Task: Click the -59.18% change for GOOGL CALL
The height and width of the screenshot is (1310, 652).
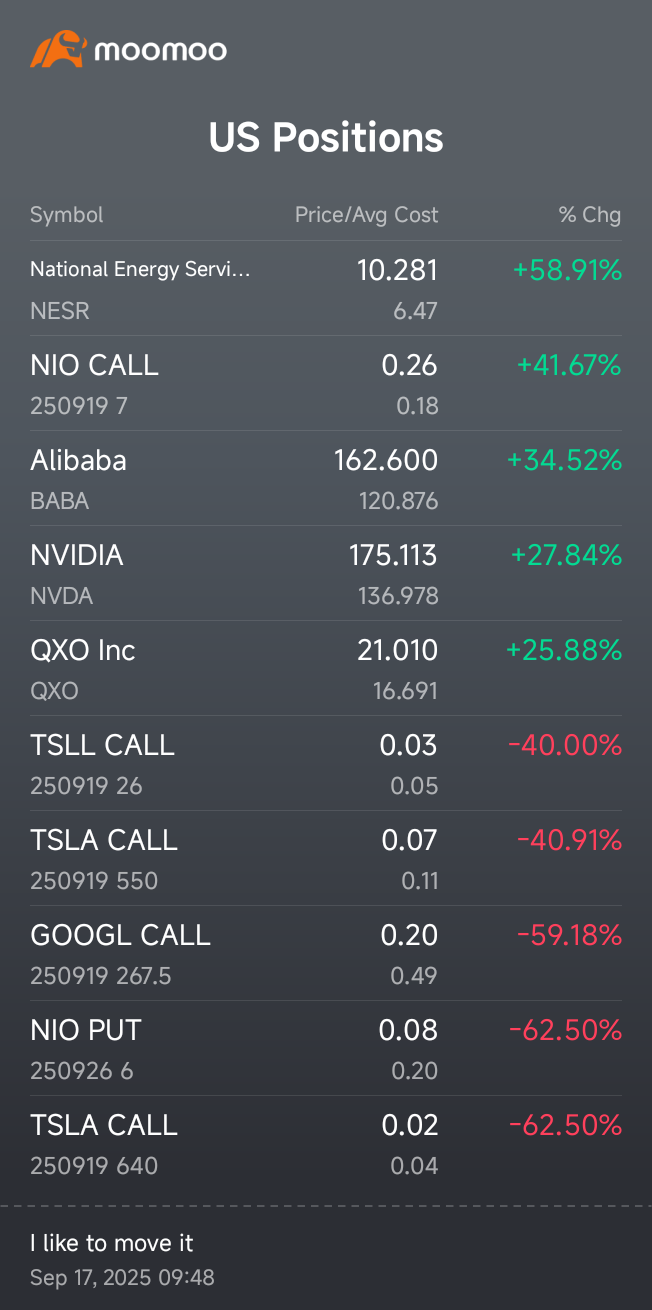Action: pos(569,935)
